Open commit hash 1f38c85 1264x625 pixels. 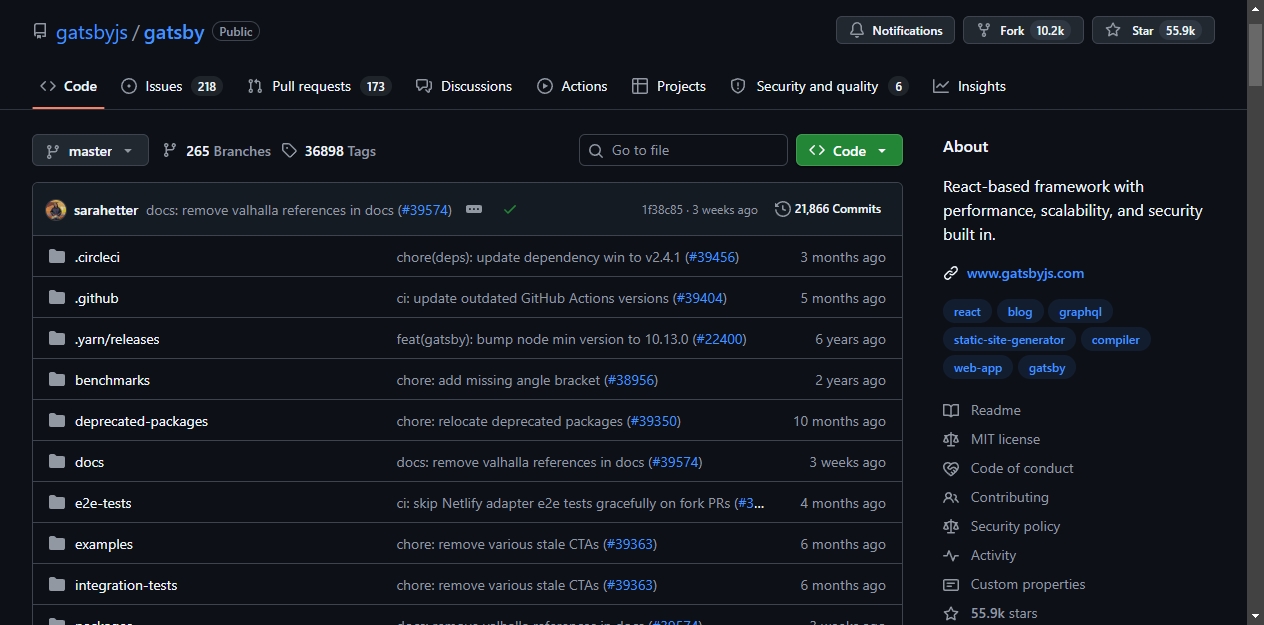click(x=662, y=210)
